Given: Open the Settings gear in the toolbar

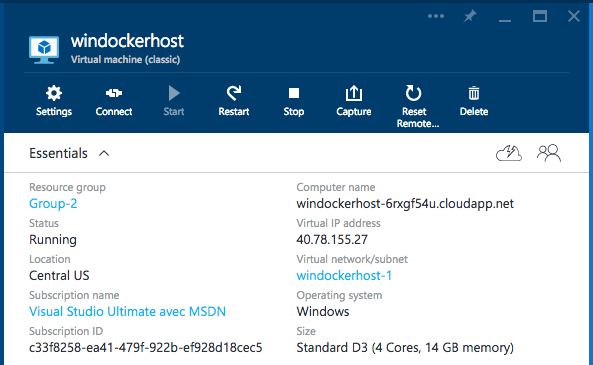Looking at the screenshot, I should pos(54,93).
